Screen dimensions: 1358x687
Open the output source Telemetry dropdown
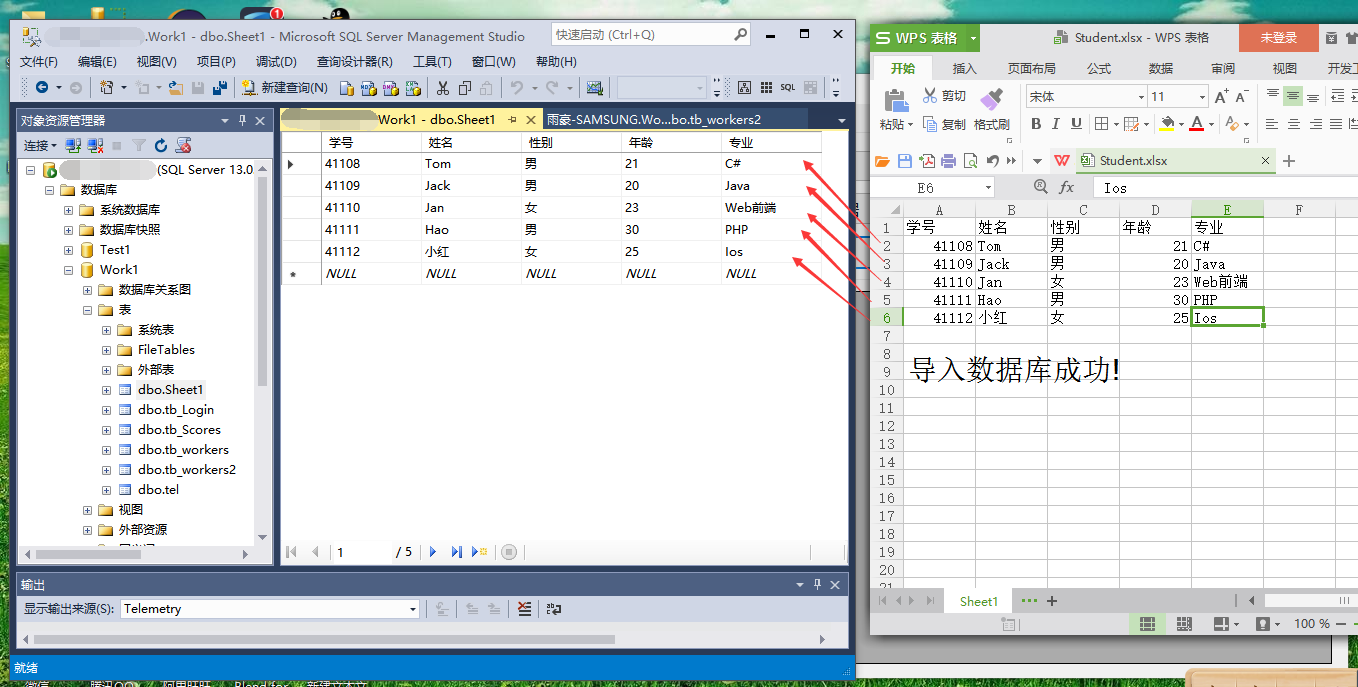click(412, 609)
